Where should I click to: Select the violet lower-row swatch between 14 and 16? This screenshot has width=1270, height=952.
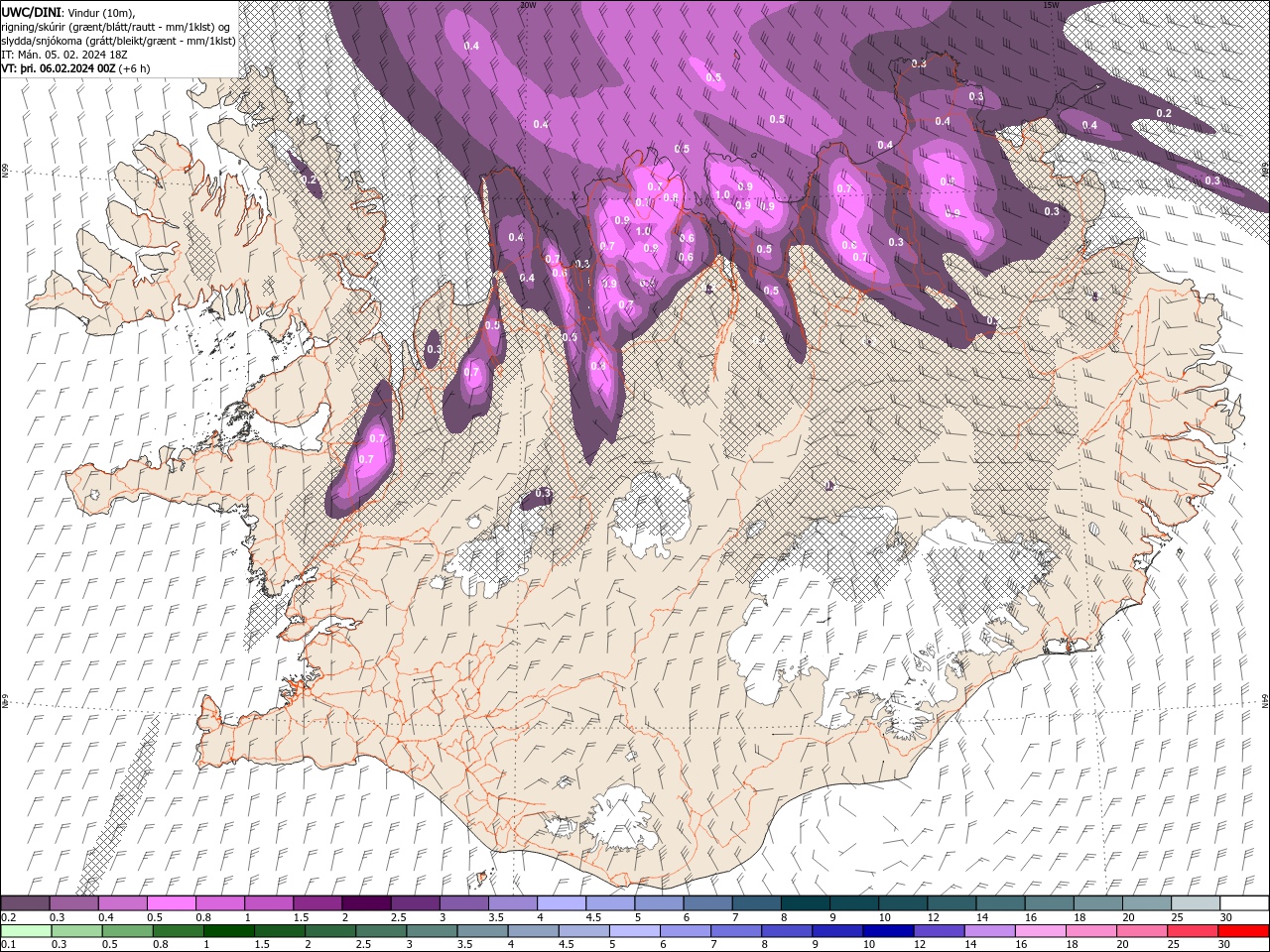pos(991,931)
